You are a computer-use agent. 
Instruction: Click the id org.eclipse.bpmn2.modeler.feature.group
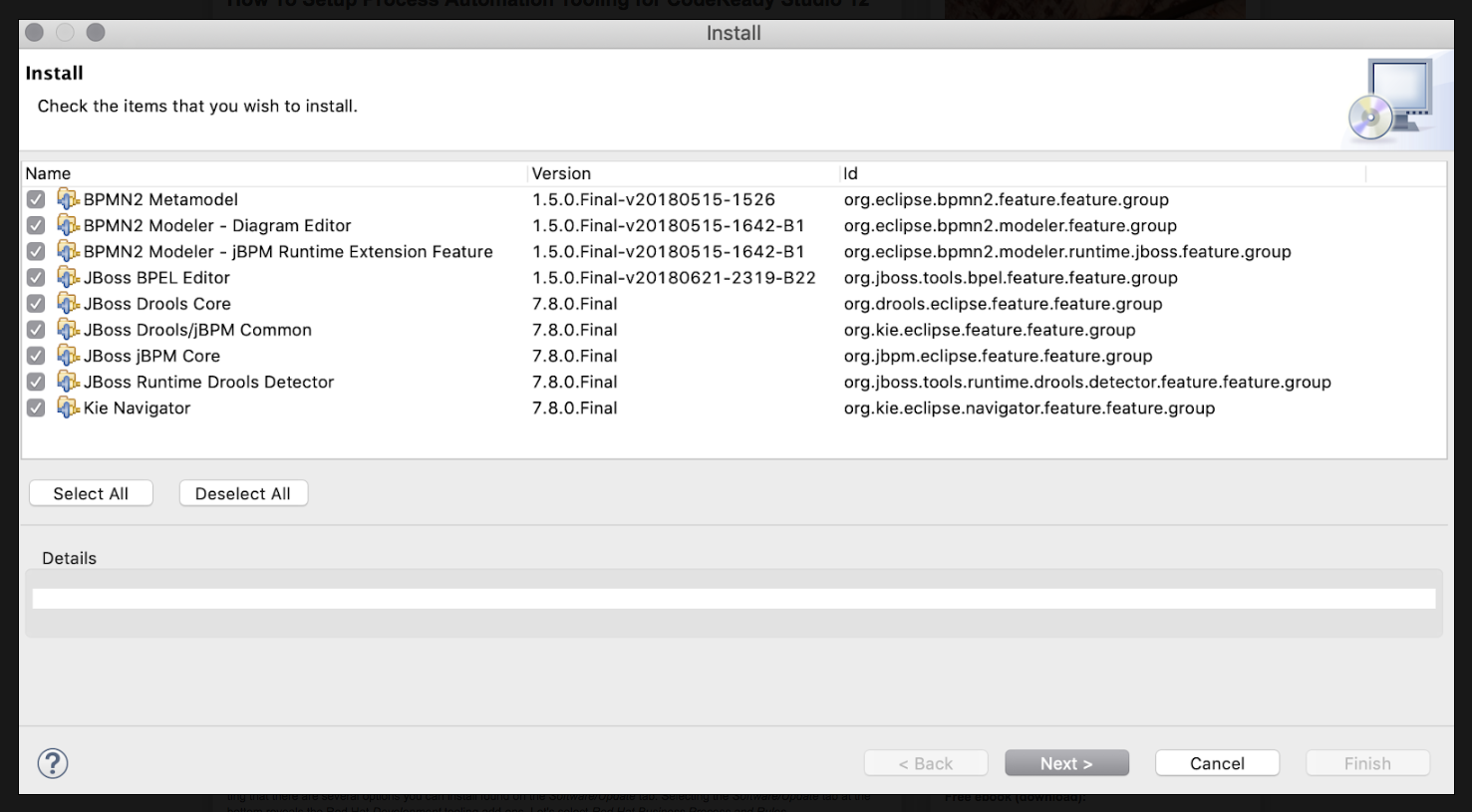point(1011,225)
